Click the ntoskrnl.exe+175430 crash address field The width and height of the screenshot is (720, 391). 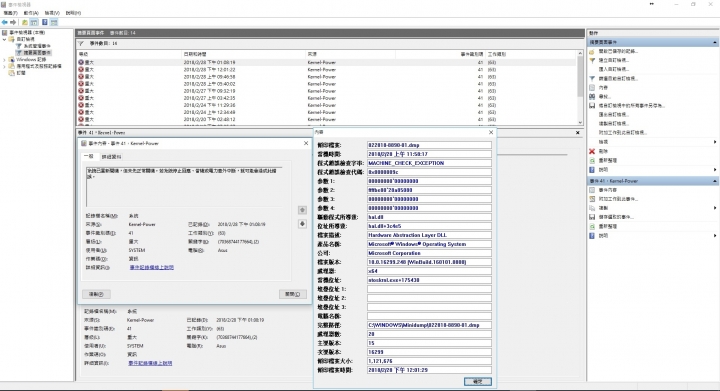429,280
